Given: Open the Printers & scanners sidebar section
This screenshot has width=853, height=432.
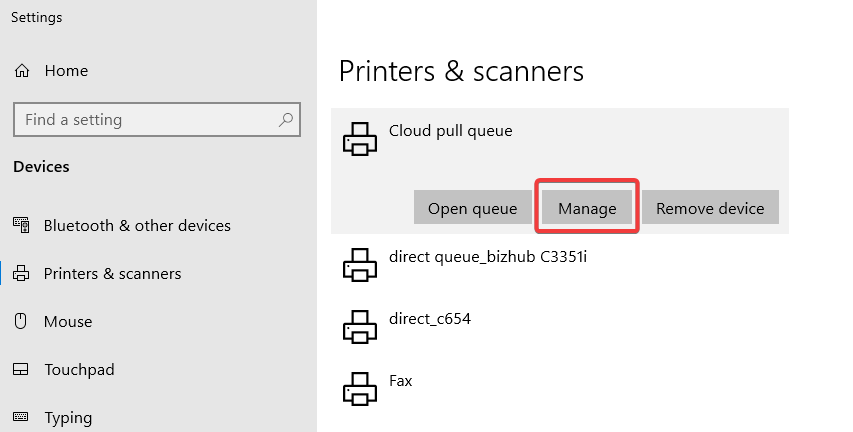Looking at the screenshot, I should (112, 274).
